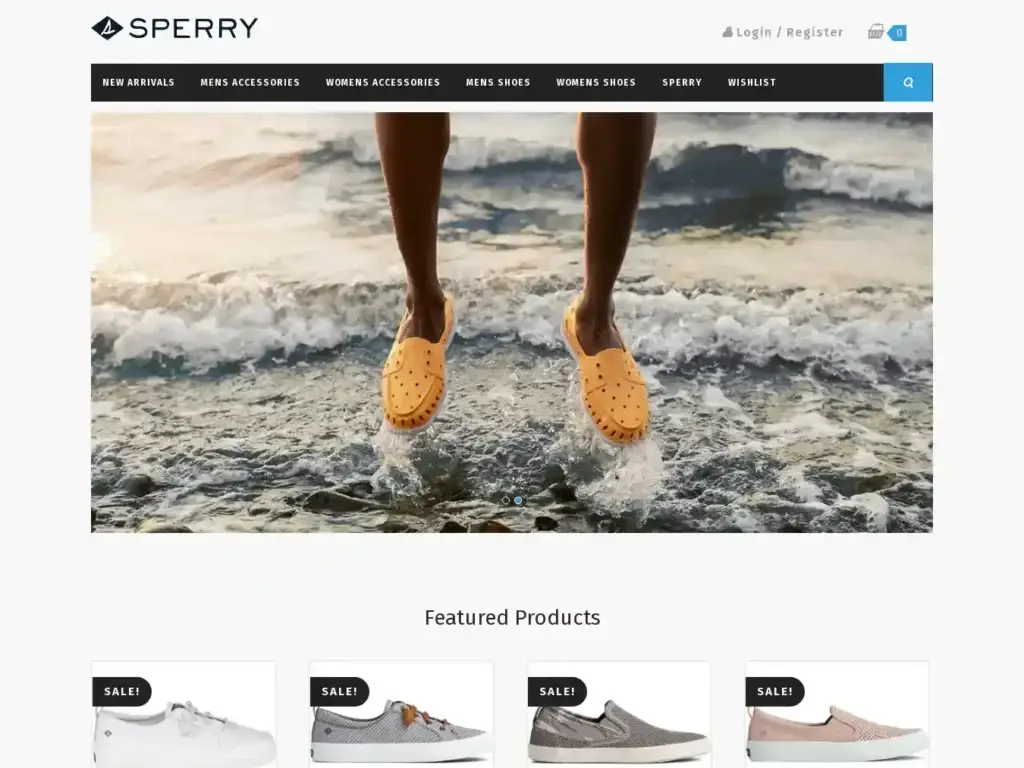Open the Wishlist page
This screenshot has height=768, width=1024.
pos(752,82)
